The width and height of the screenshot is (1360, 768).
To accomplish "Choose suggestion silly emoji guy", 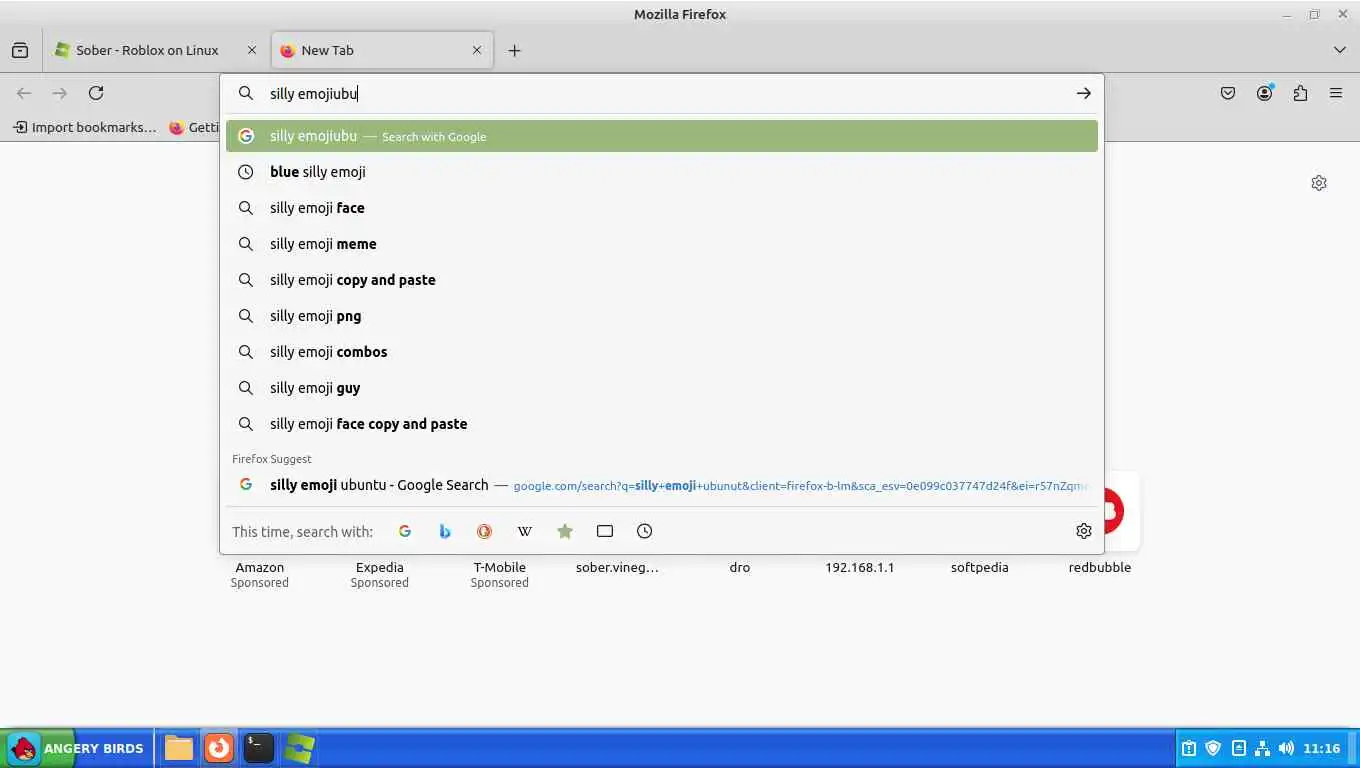I will (662, 388).
